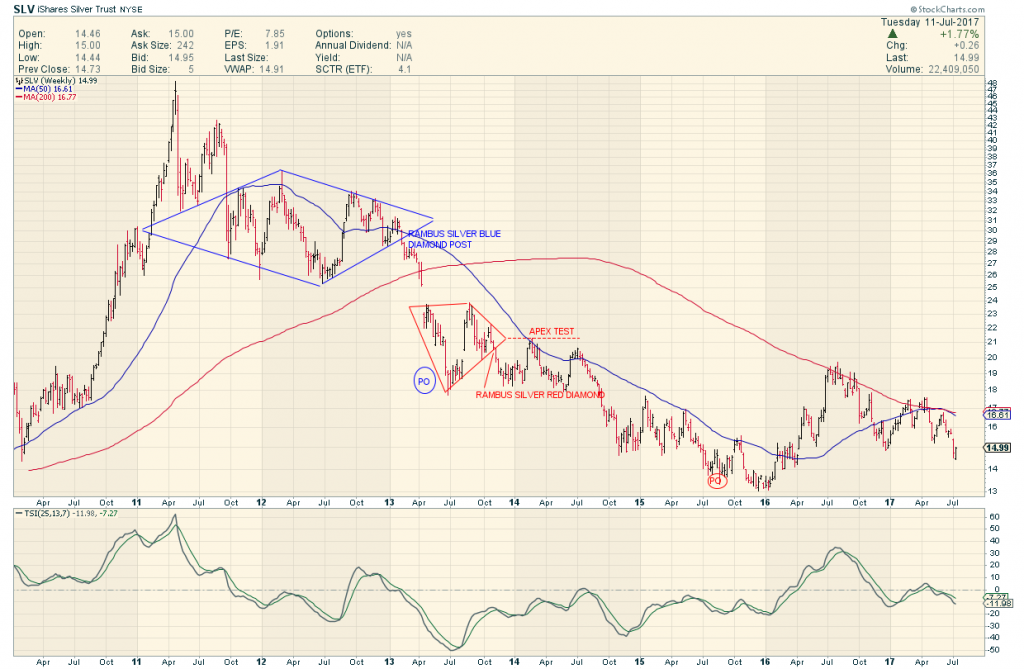Click the 'SLV (Weekly) 14.99' chart legend

pos(57,81)
